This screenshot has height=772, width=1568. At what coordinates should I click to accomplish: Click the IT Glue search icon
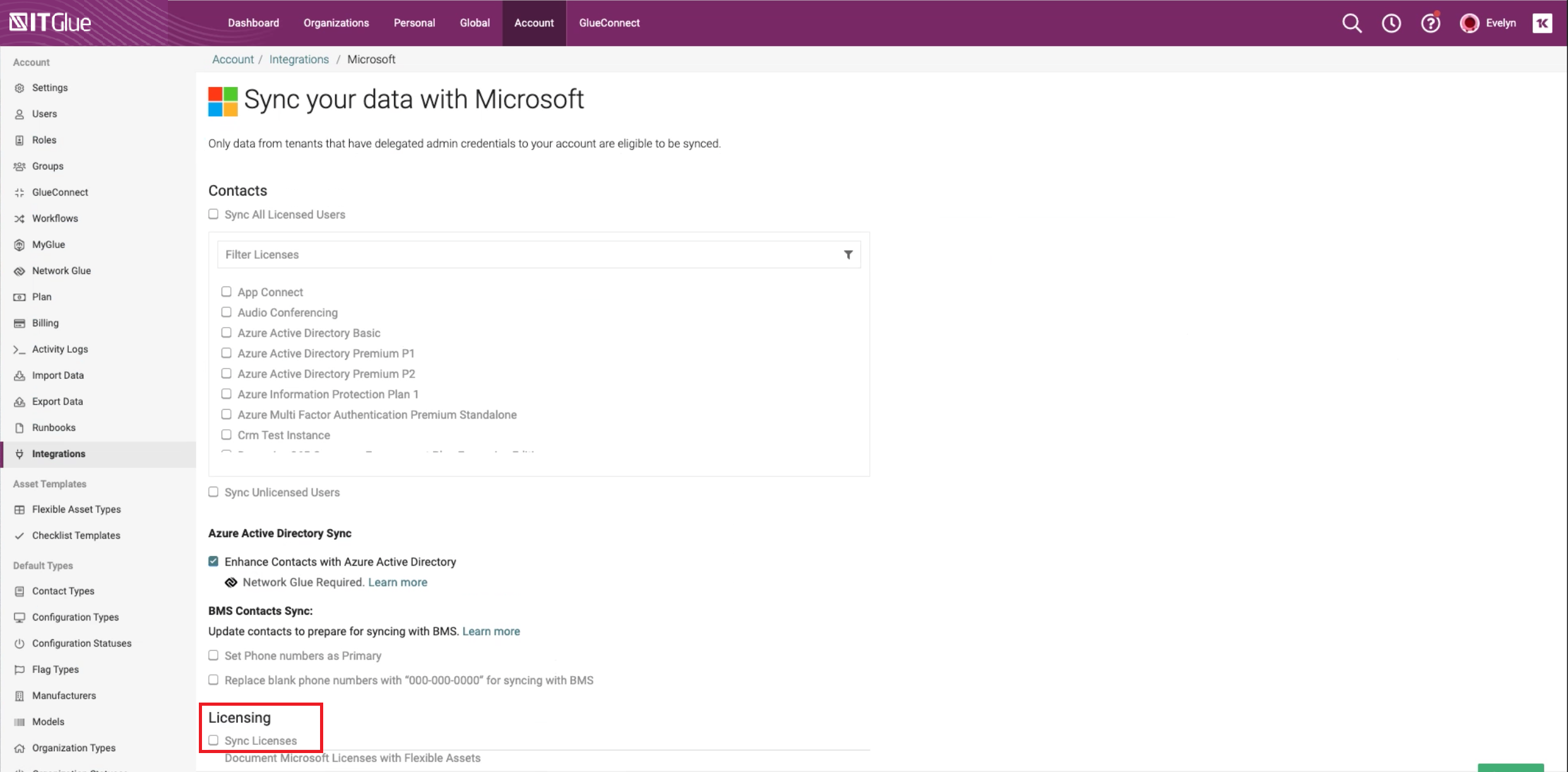[1351, 22]
